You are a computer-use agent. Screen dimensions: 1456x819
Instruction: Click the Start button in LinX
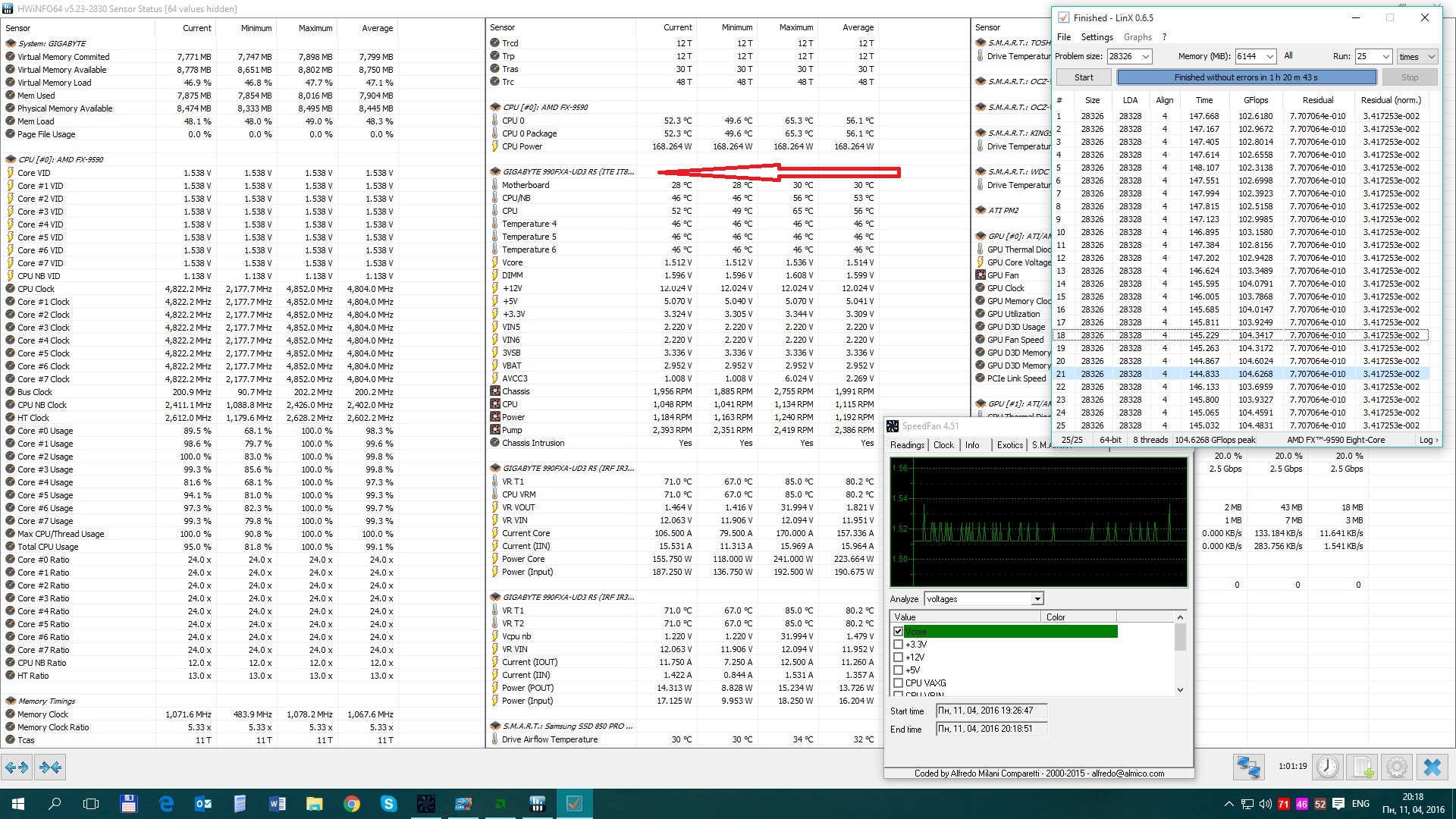pyautogui.click(x=1084, y=77)
